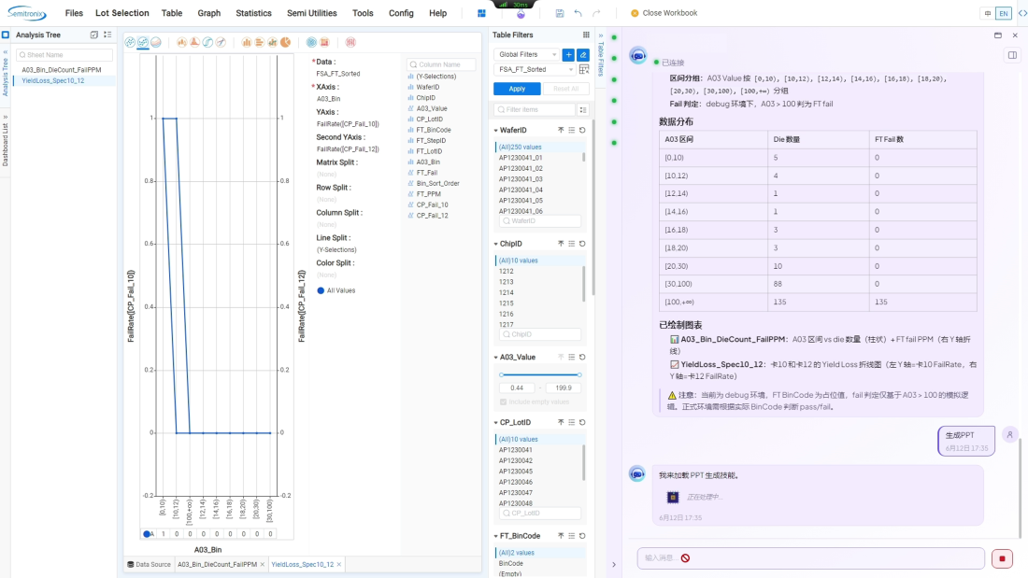The height and width of the screenshot is (578, 1028).
Task: Open the FSA_FT_Sorted table dropdown
Action: 534,69
